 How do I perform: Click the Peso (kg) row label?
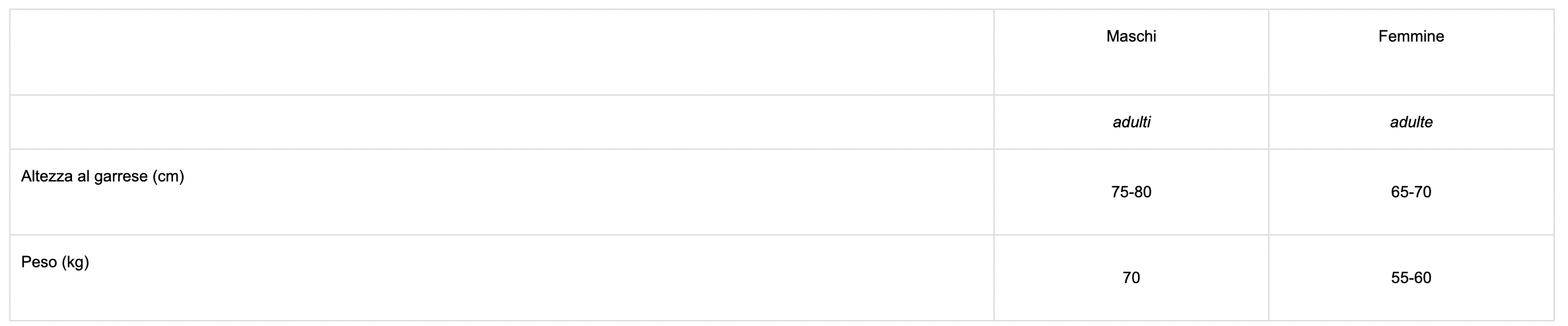tap(55, 263)
